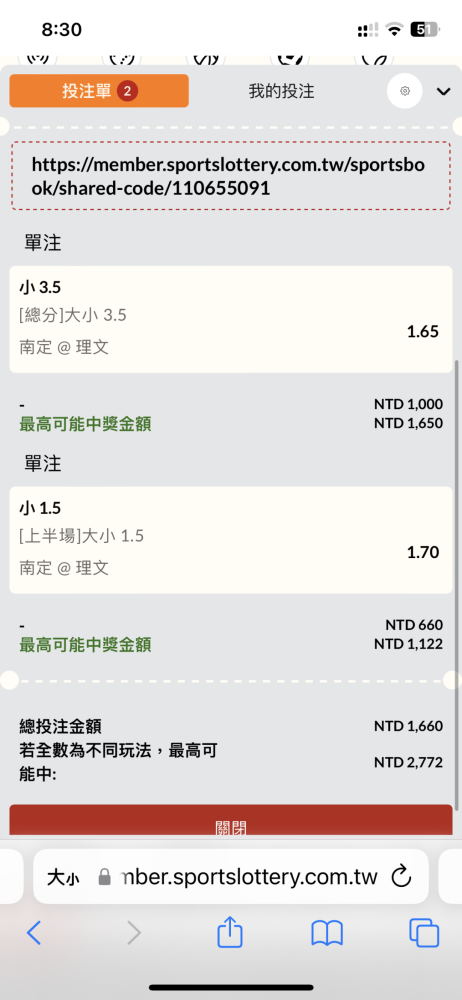Tap the Safari address bar URL
Image resolution: width=462 pixels, height=1000 pixels.
(250, 877)
